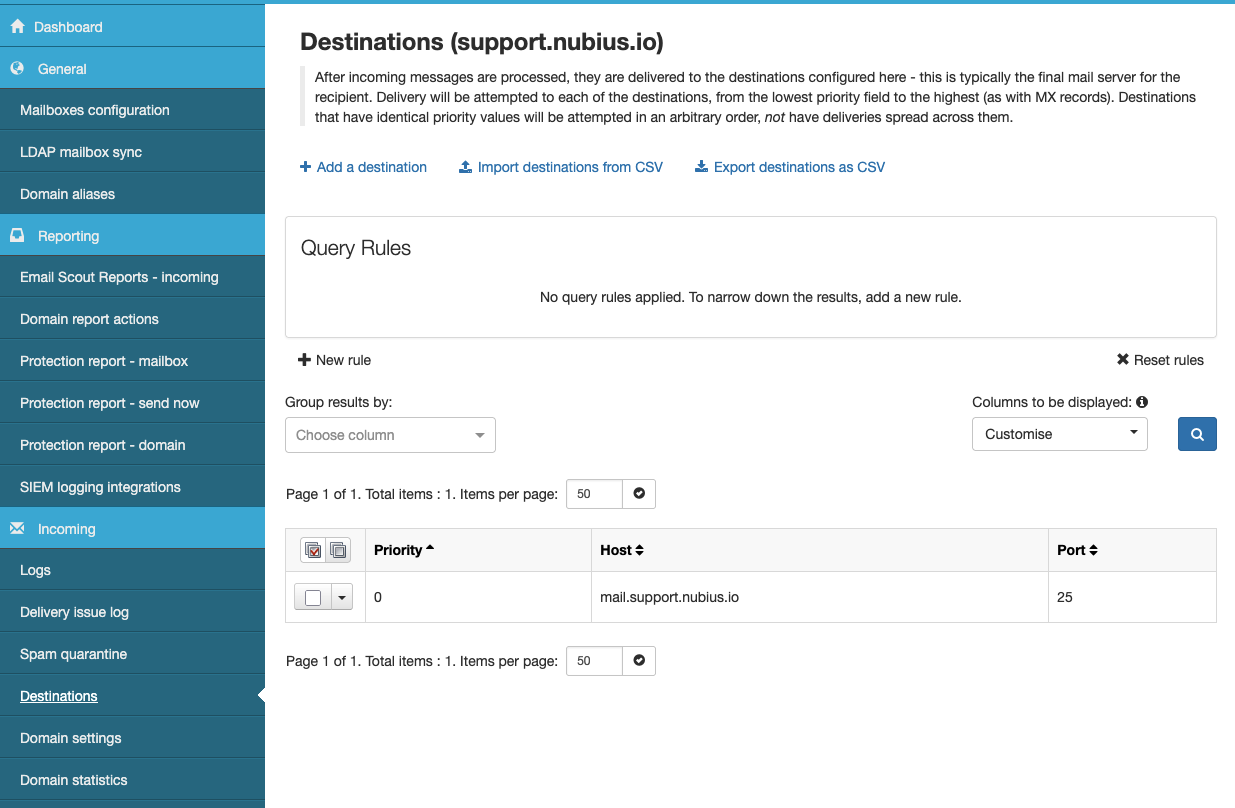This screenshot has width=1235, height=808.
Task: Open the row action dropdown arrow
Action: (341, 598)
